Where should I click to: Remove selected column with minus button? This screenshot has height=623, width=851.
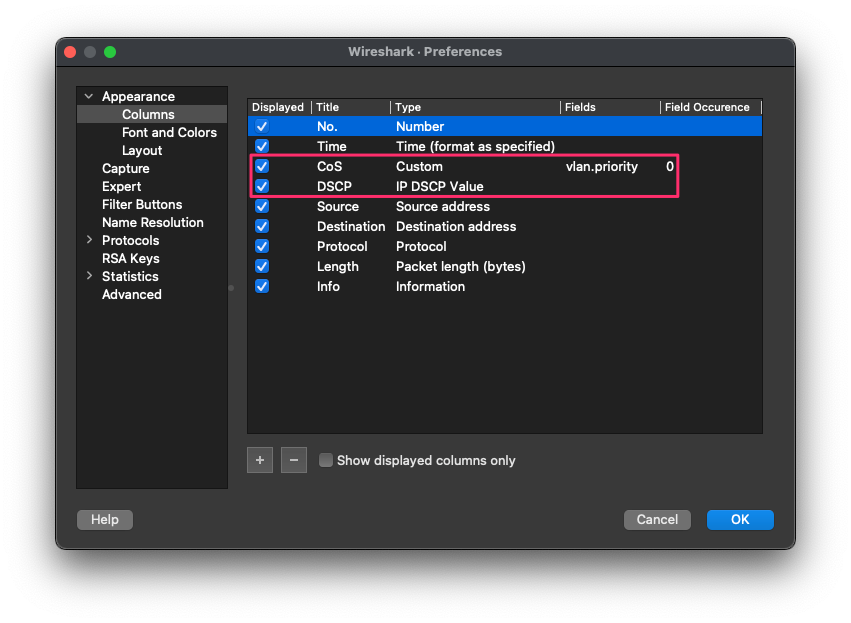[x=294, y=460]
